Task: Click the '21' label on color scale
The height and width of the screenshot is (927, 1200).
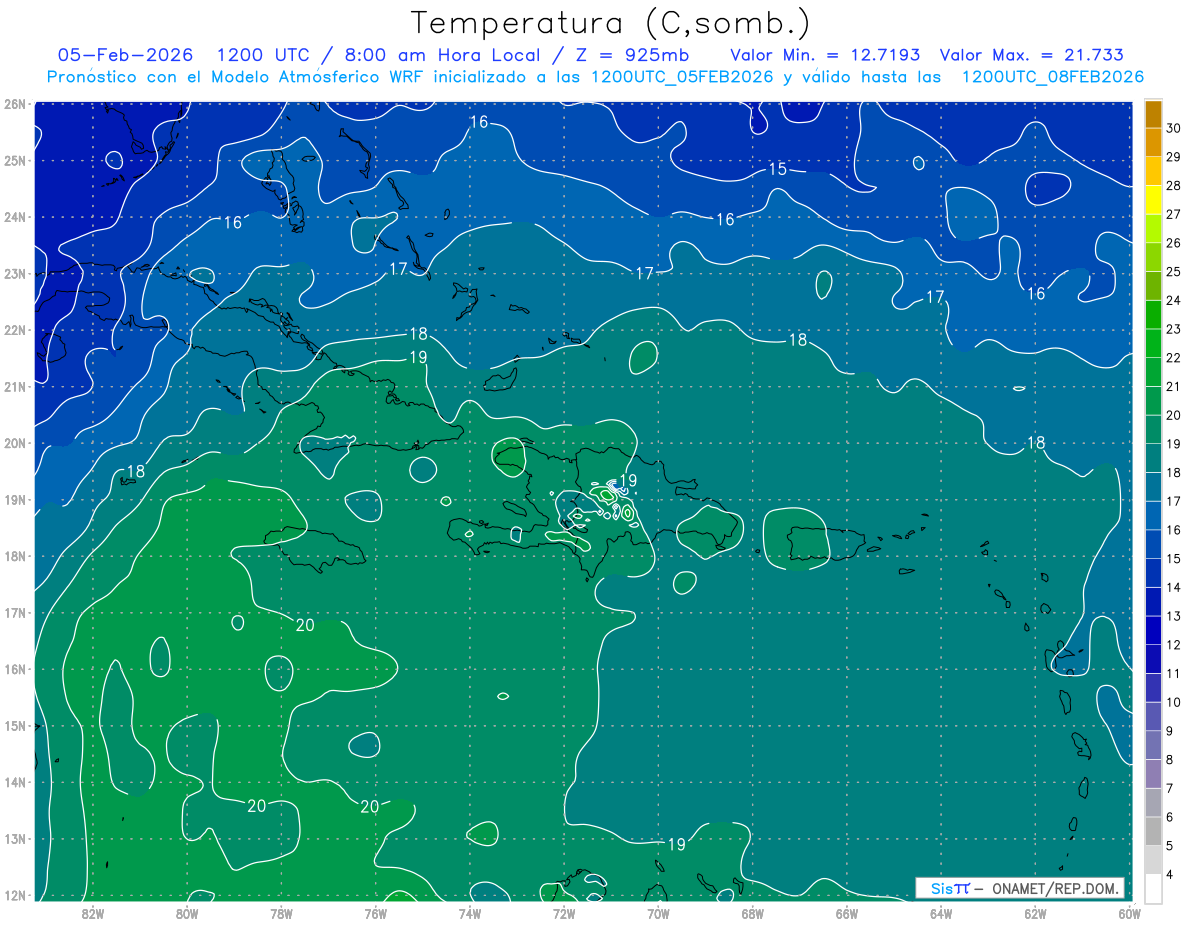Action: pos(1174,387)
